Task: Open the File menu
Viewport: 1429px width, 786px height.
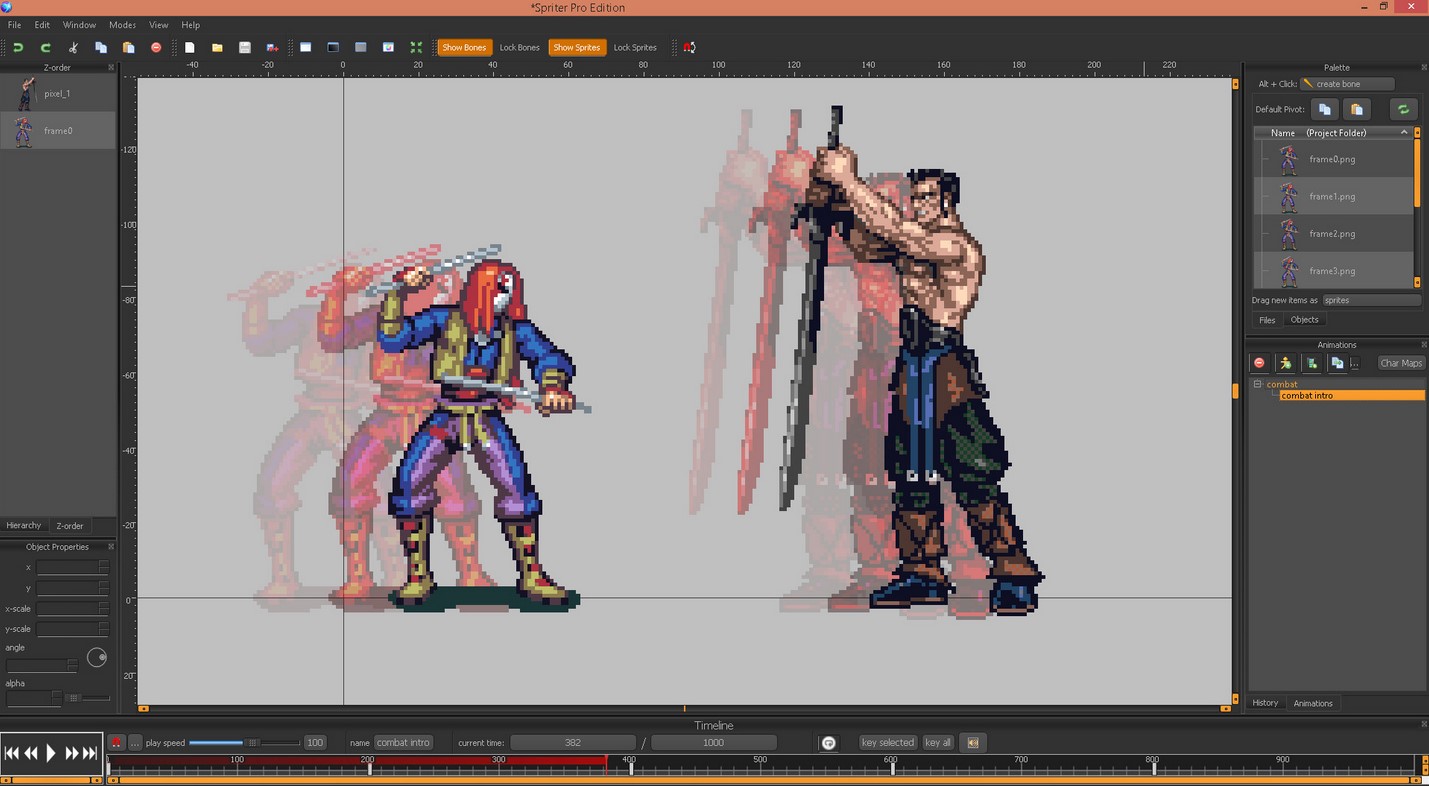Action: 14,25
